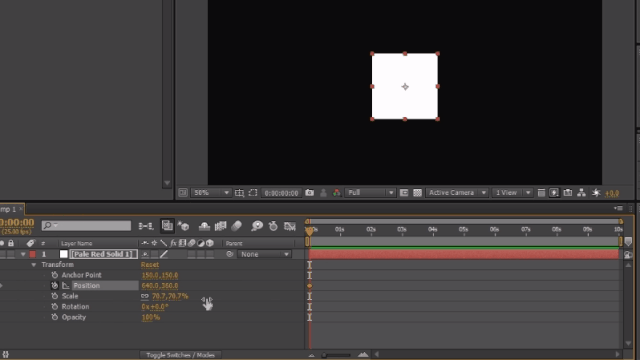The image size is (640, 360).
Task: Collapse the Transform property group
Action: click(x=34, y=265)
